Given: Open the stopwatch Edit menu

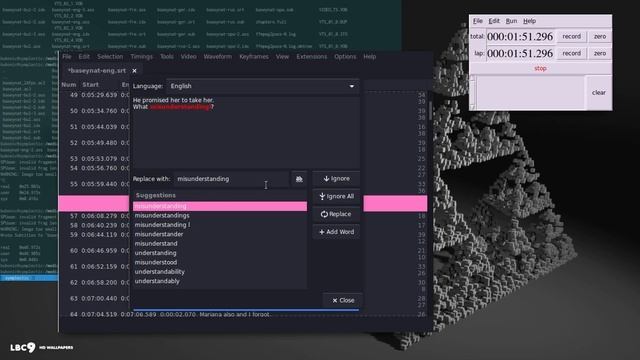Looking at the screenshot, I should click(x=494, y=21).
